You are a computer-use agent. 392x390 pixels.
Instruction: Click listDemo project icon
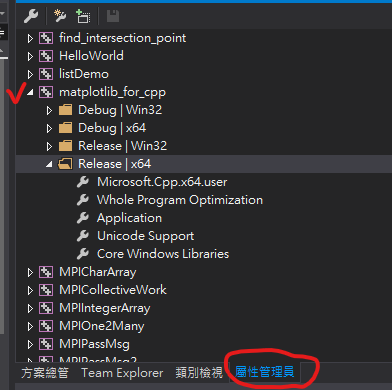click(x=46, y=74)
